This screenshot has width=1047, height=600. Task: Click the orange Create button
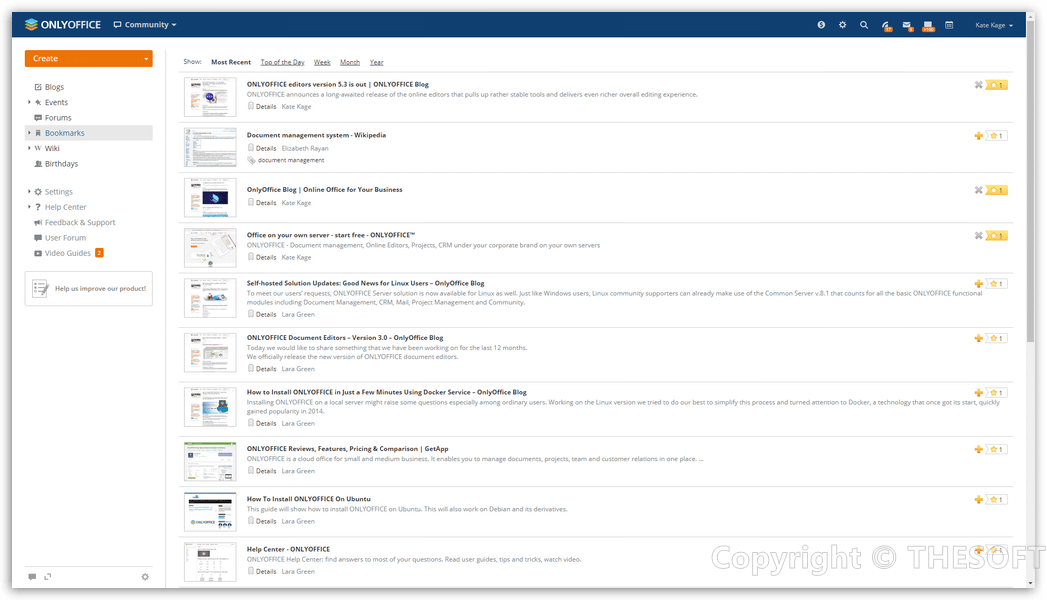(88, 58)
